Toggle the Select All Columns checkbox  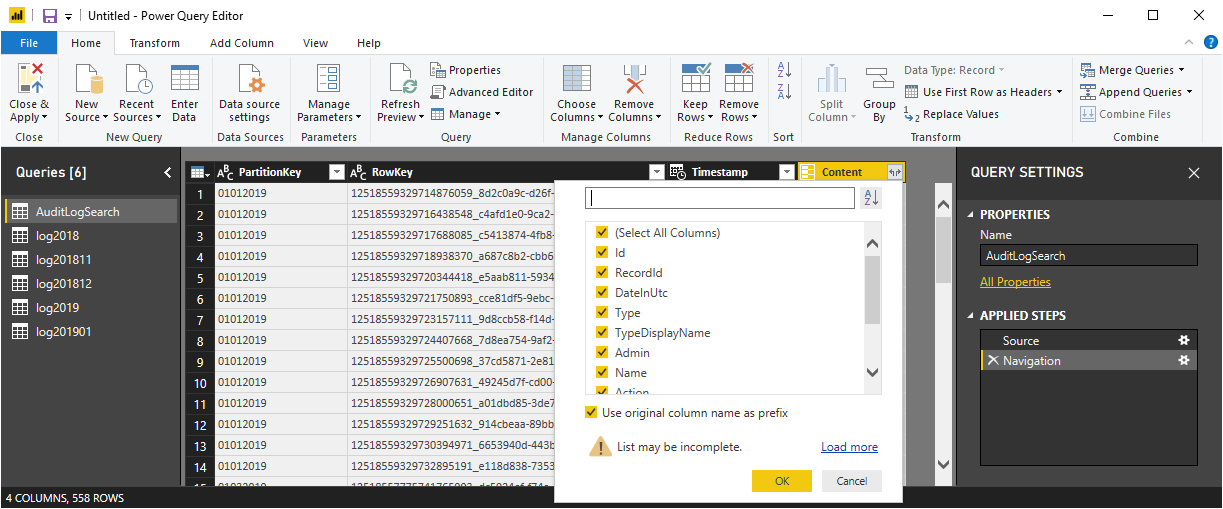tap(602, 232)
